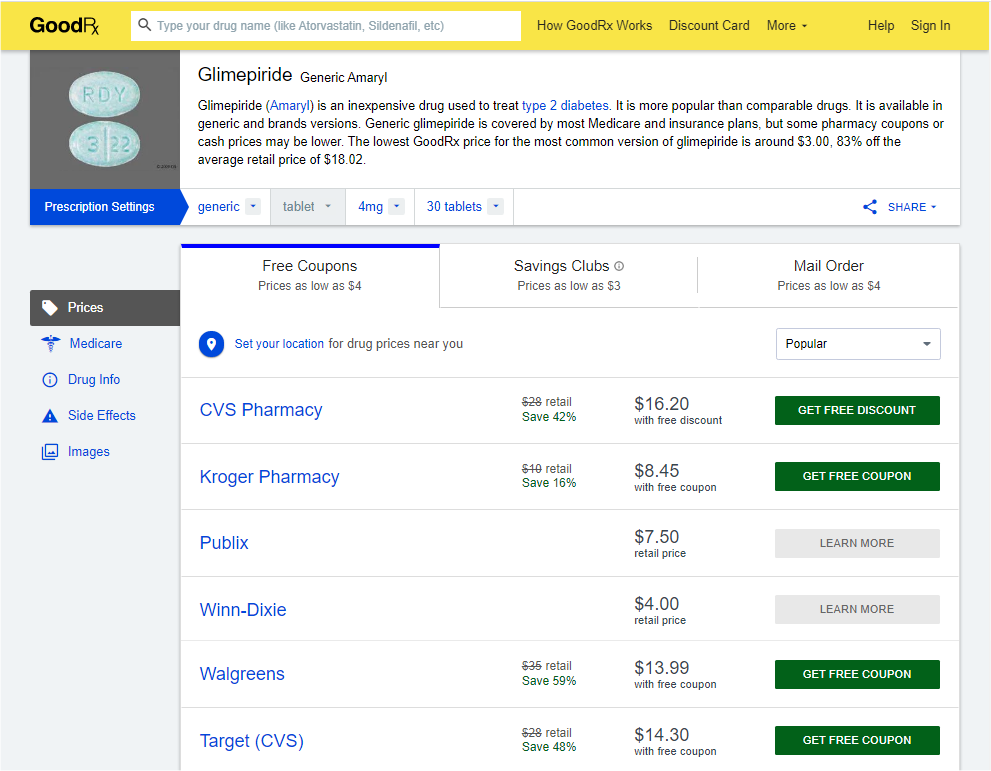
Task: Open the Walgreens pharmacy link
Action: [242, 674]
